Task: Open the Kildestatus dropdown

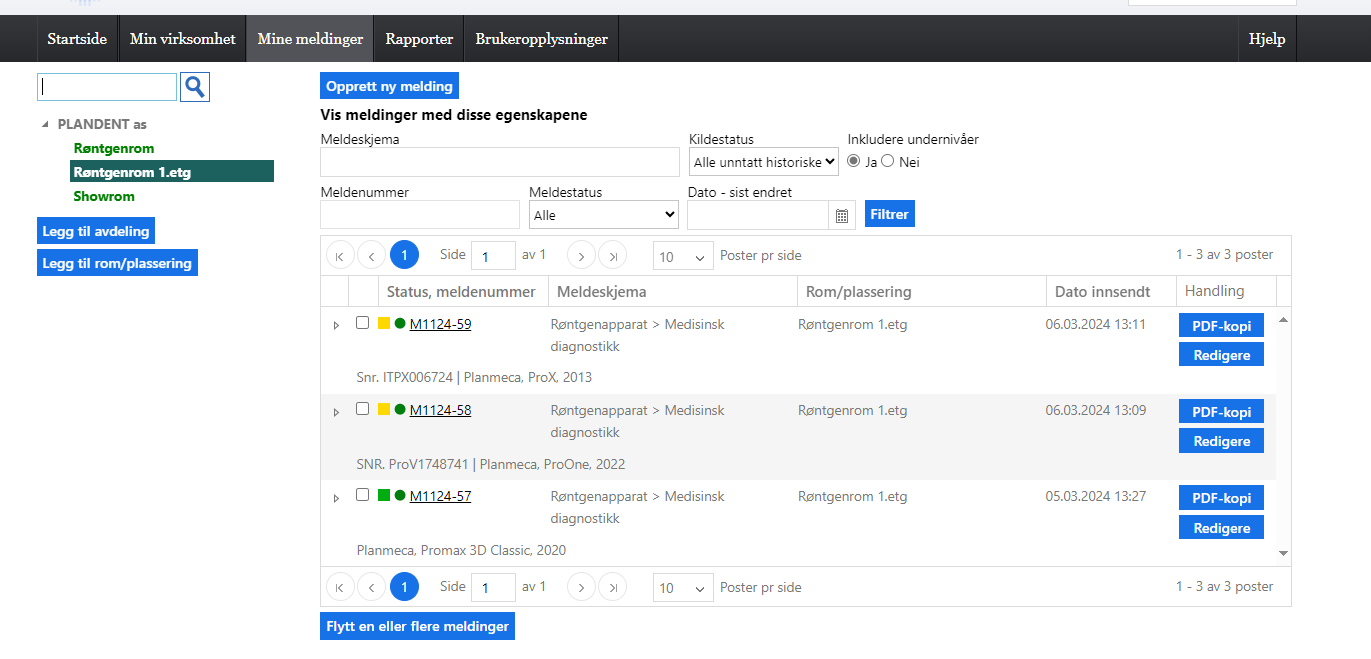Action: (x=764, y=162)
